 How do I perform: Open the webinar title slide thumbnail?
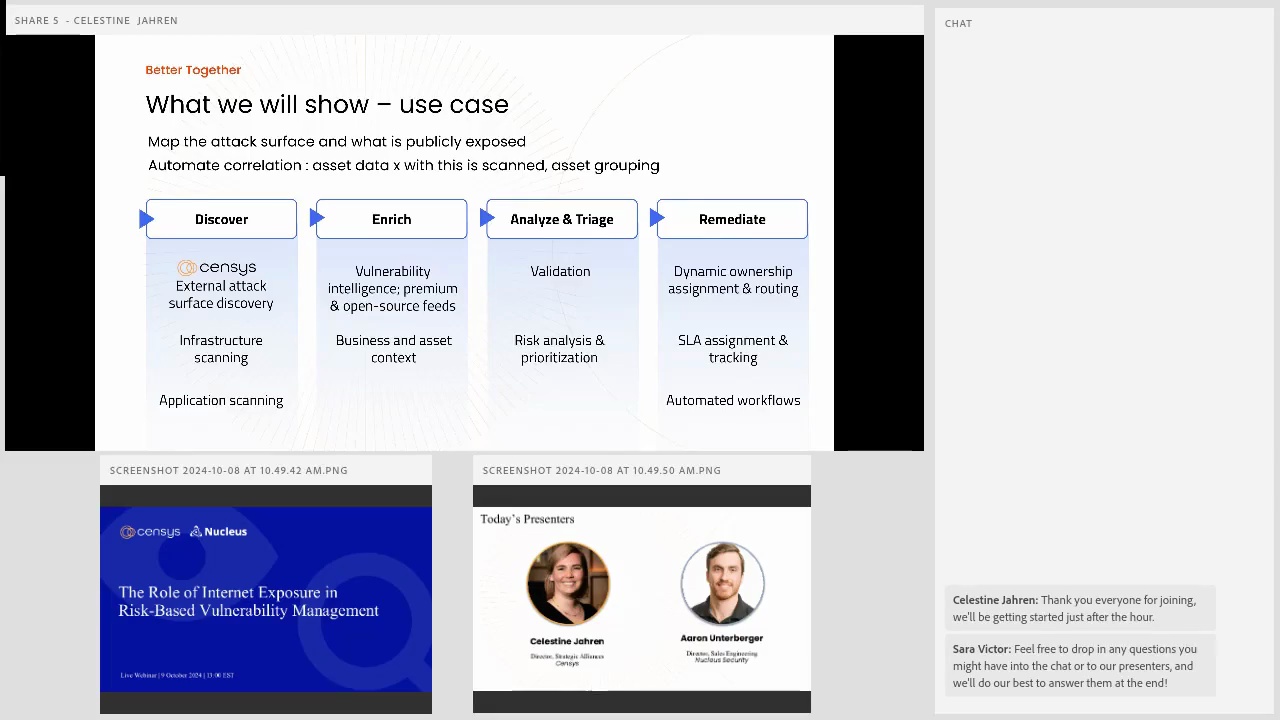(266, 599)
